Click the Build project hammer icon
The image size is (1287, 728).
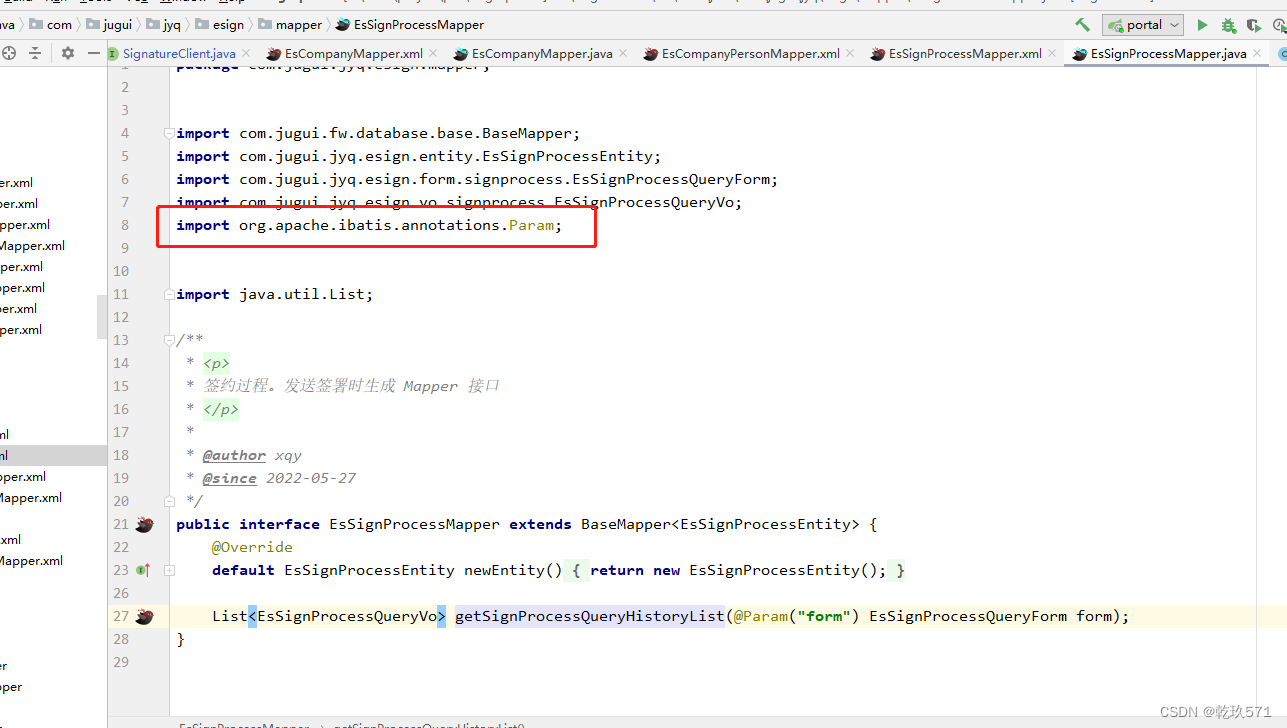pyautogui.click(x=1081, y=24)
